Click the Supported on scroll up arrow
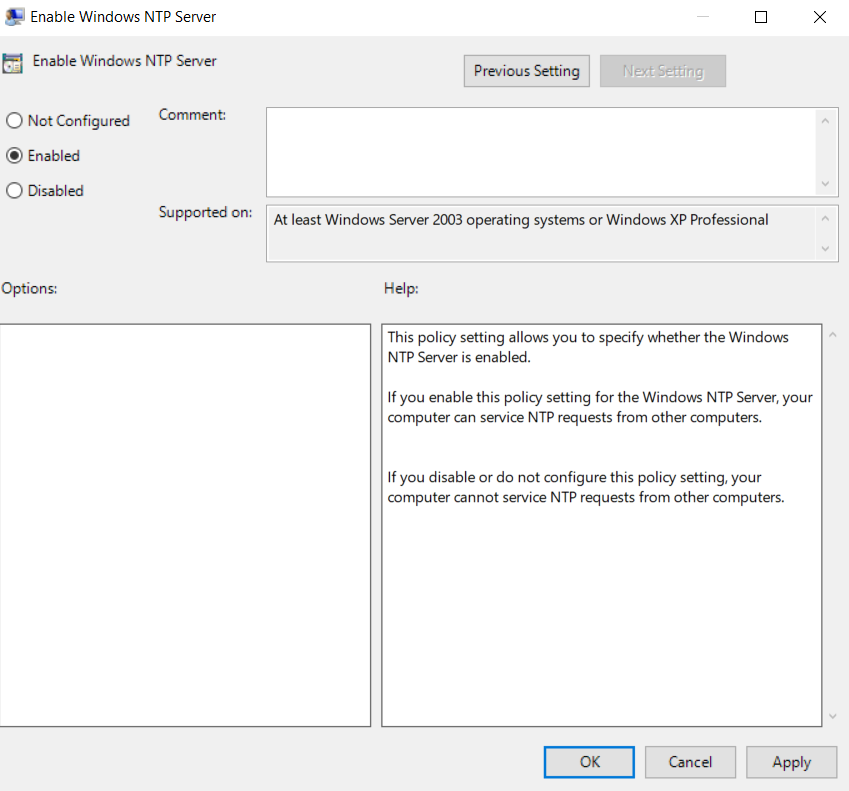849x791 pixels. 826,219
